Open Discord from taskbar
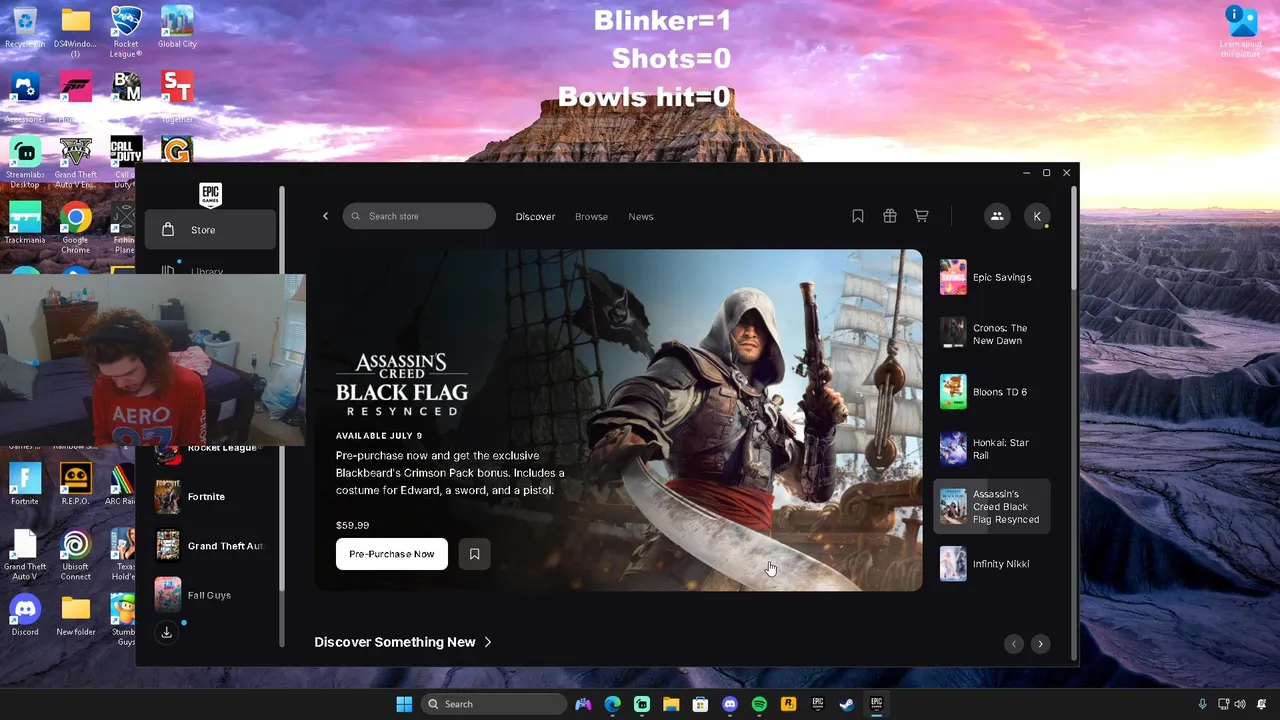 [x=730, y=704]
